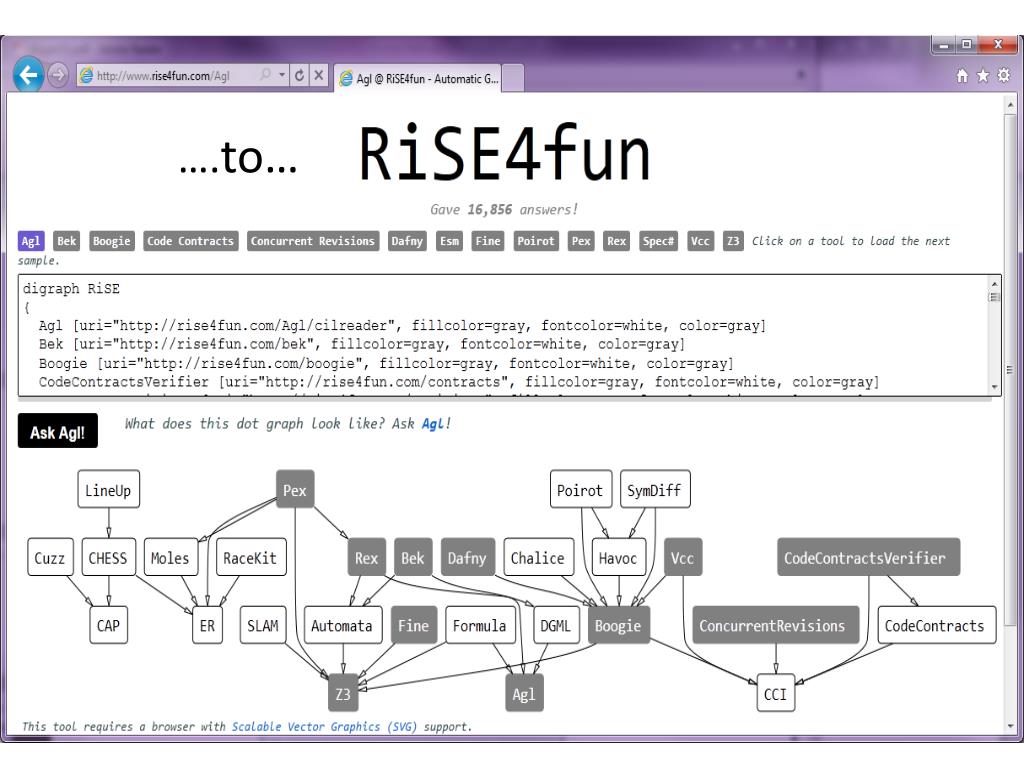Click the CHESS graph node

tap(108, 557)
